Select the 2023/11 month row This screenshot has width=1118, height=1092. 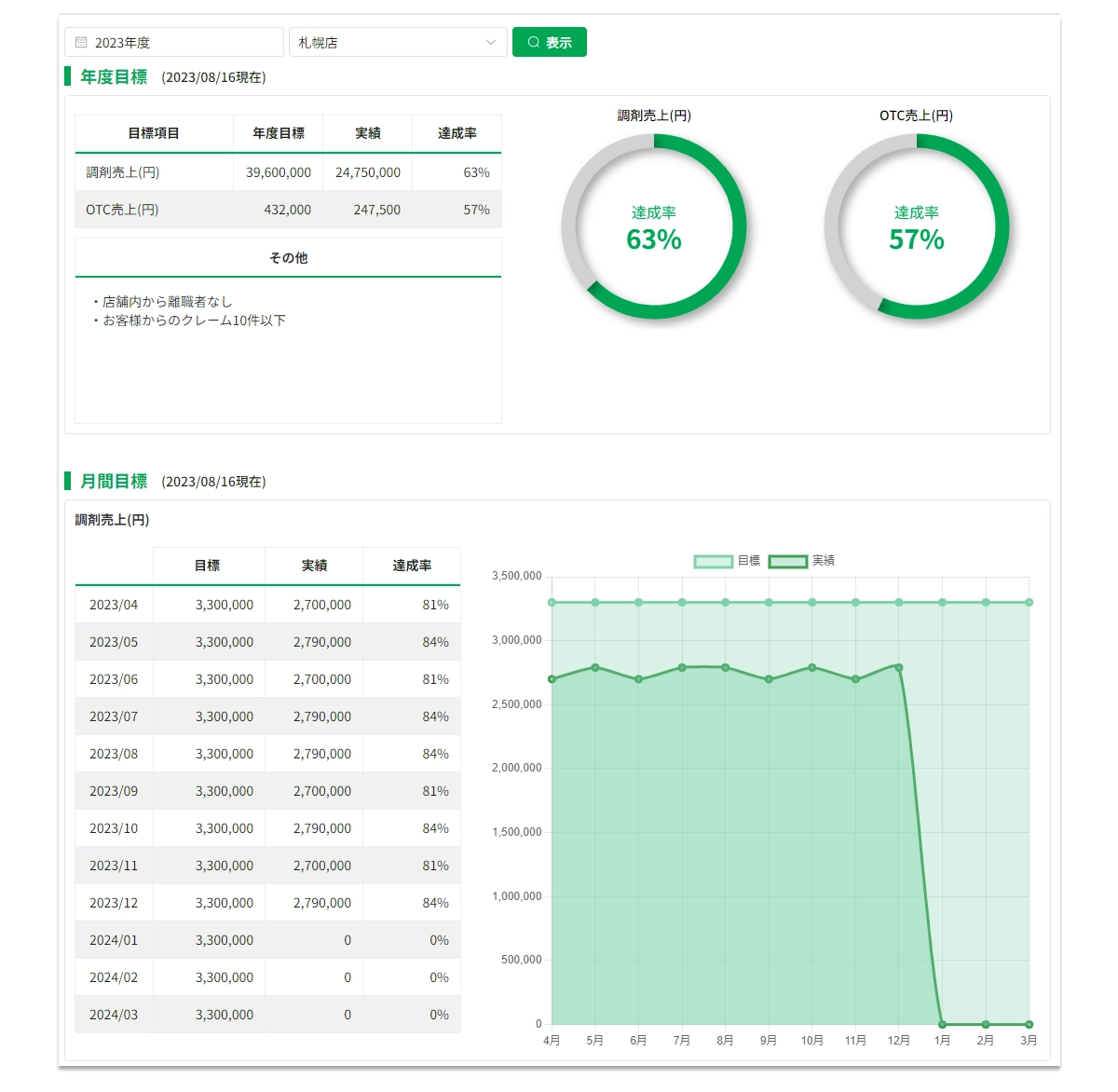[267, 866]
